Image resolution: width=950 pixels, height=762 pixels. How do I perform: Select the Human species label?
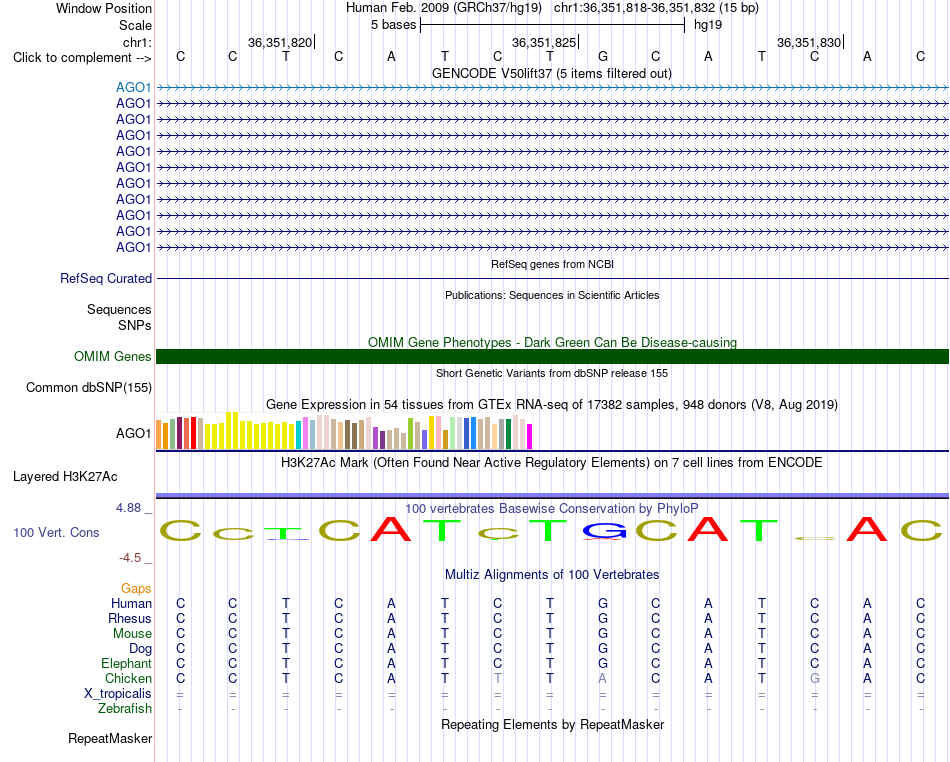pos(131,604)
